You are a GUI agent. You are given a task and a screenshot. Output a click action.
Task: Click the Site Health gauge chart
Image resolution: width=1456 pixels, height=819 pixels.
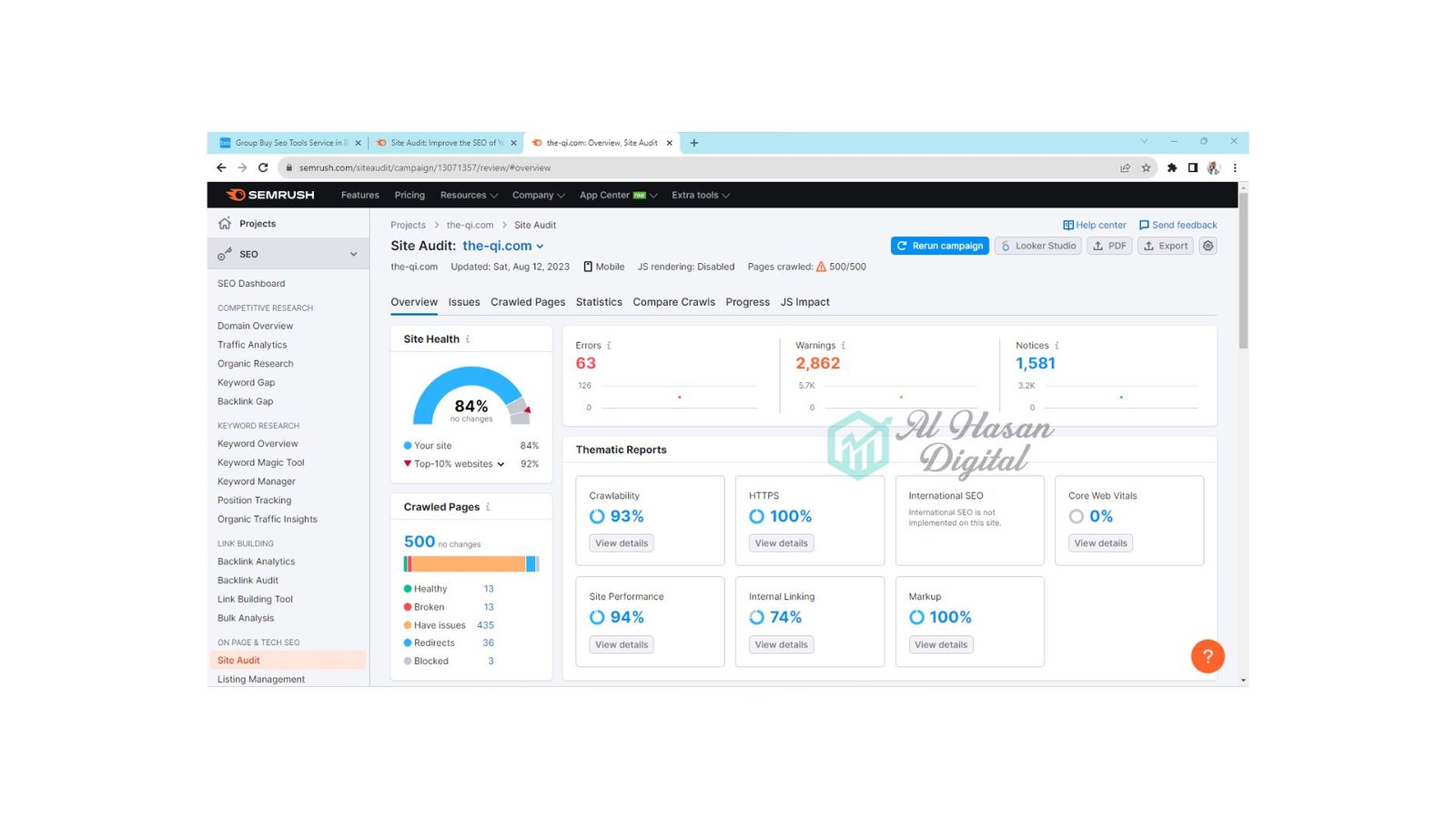(471, 396)
